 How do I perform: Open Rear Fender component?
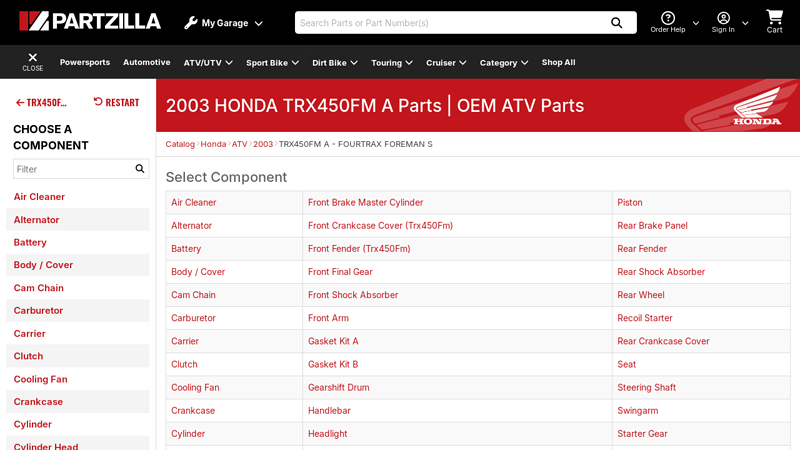tap(642, 248)
